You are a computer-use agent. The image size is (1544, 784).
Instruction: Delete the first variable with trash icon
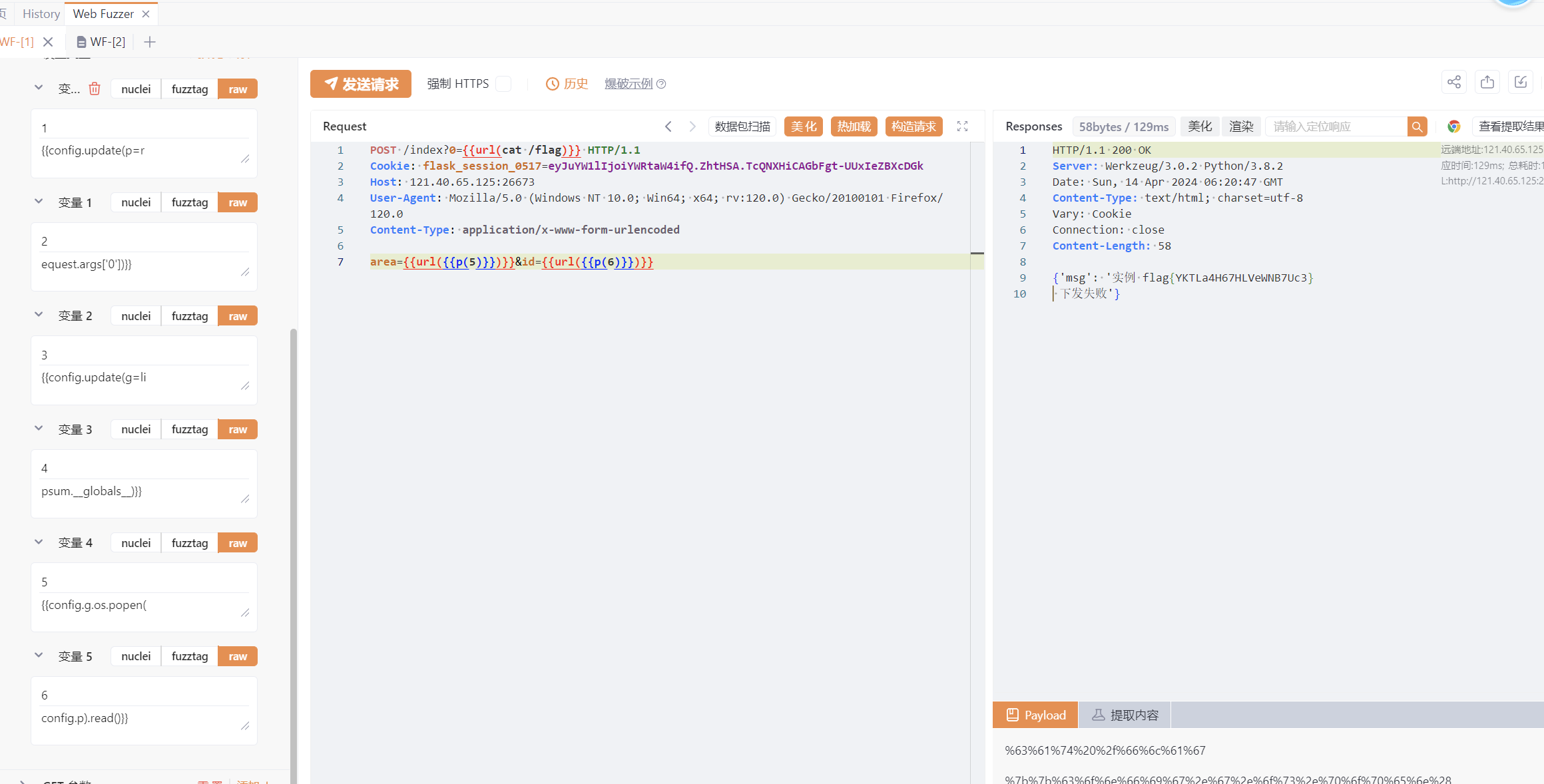[95, 89]
